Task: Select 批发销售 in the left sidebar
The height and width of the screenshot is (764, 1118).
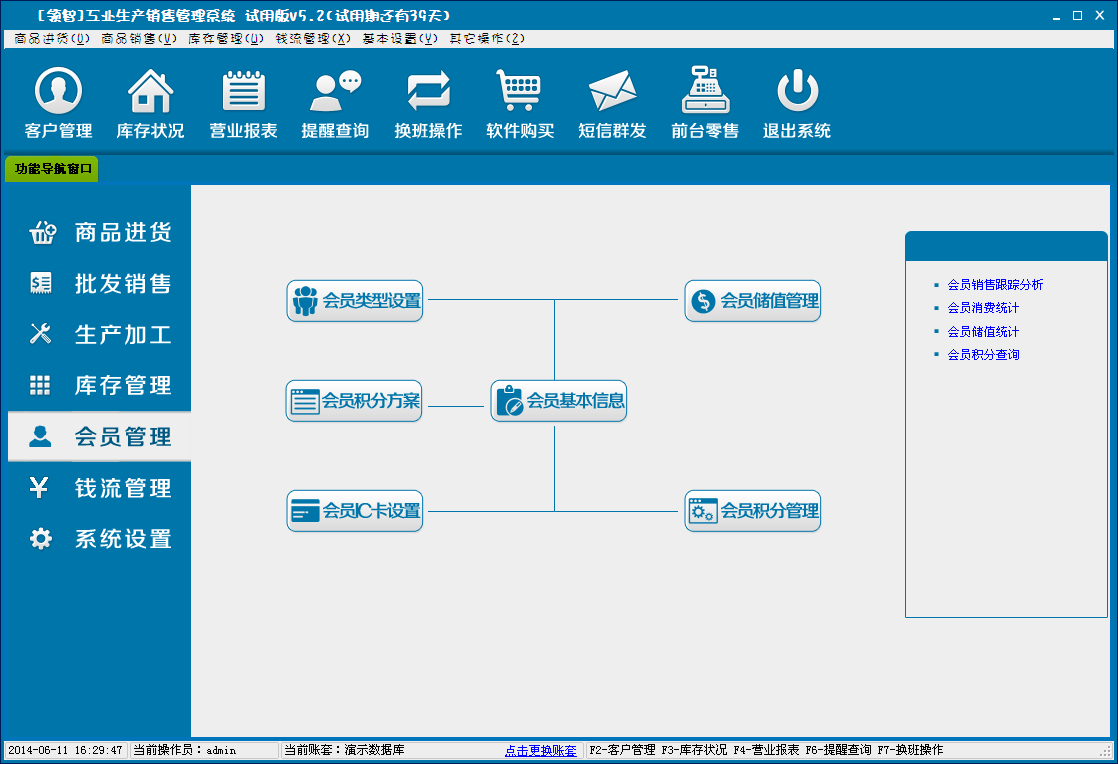Action: [100, 284]
